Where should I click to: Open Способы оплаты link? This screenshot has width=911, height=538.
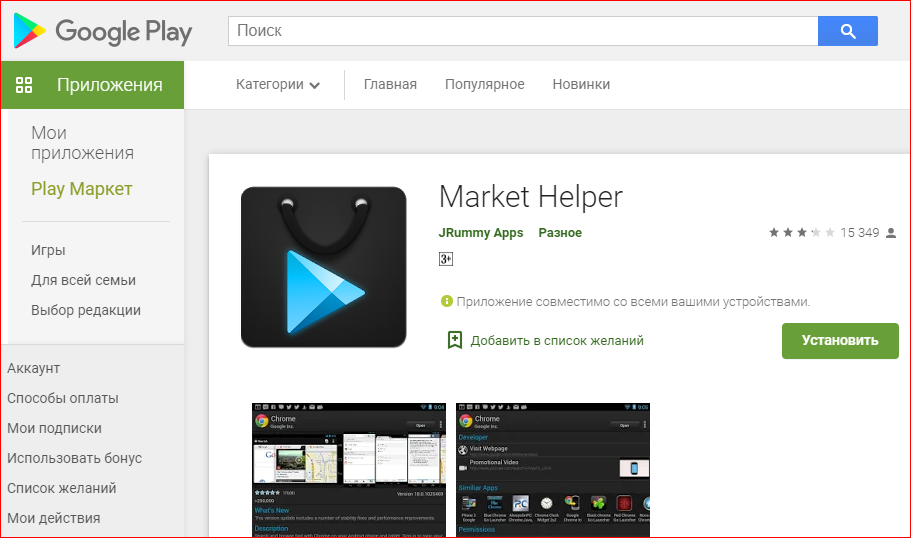pos(63,399)
